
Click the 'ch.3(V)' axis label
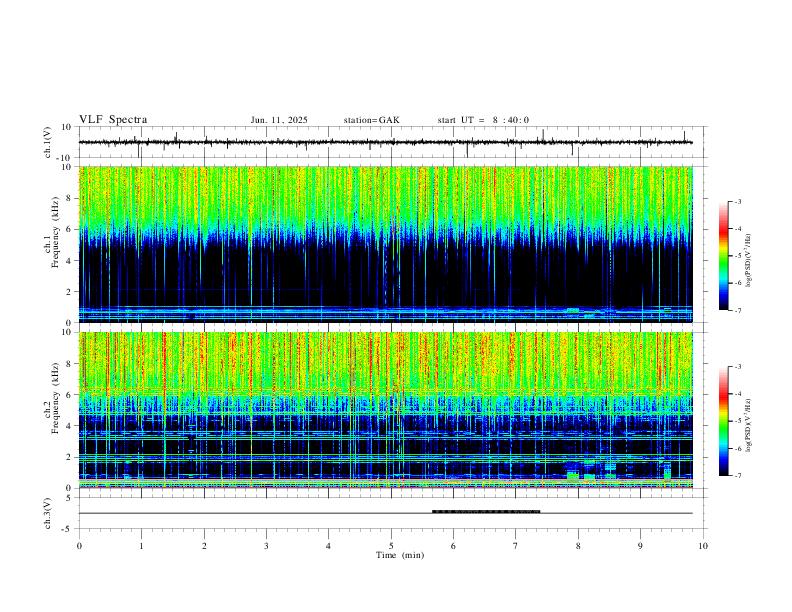[x=48, y=513]
